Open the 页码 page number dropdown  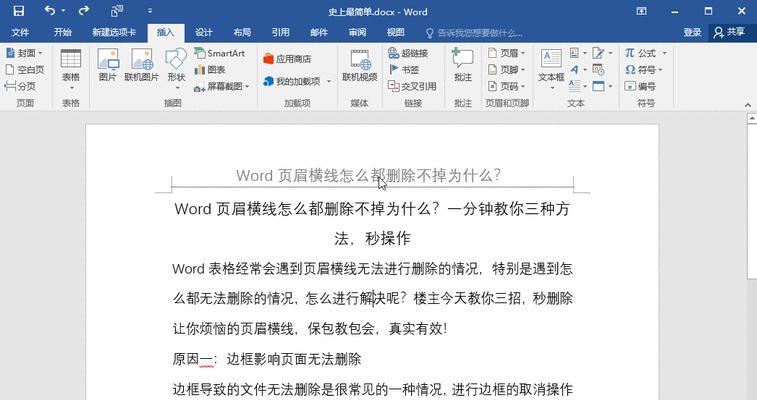coord(506,86)
